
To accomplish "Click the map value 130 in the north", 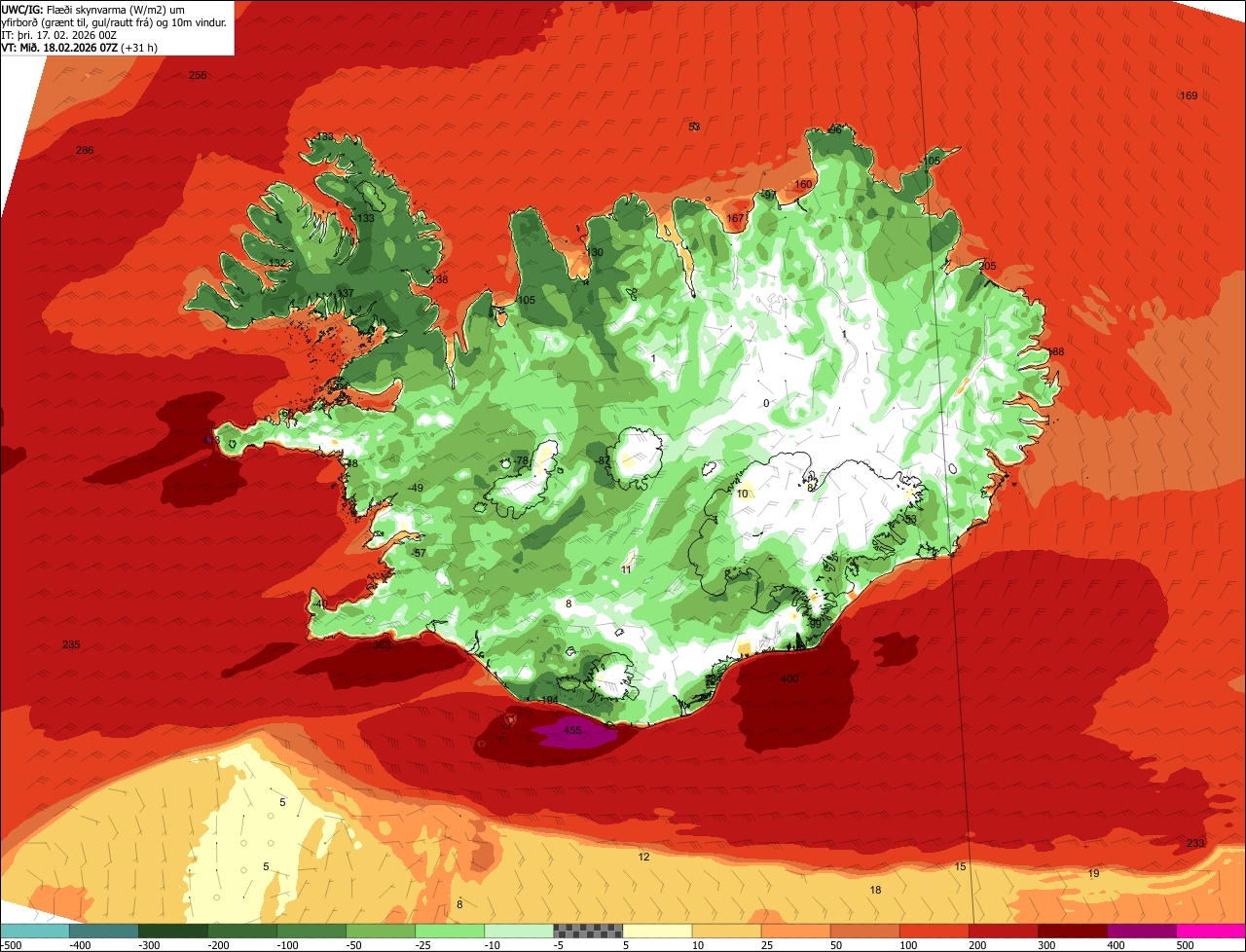I will (595, 252).
